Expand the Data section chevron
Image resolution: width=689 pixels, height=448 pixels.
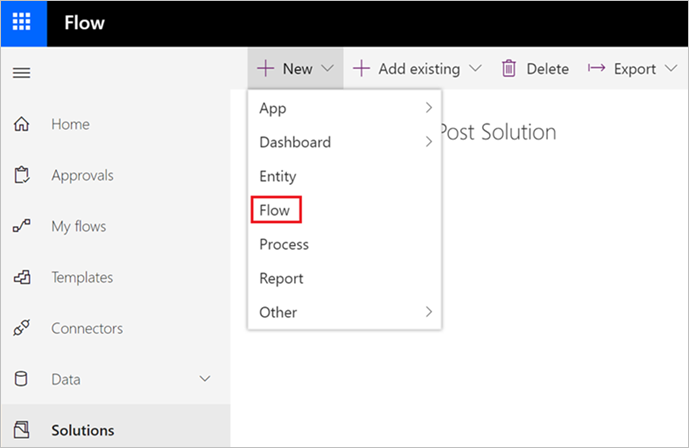point(205,379)
